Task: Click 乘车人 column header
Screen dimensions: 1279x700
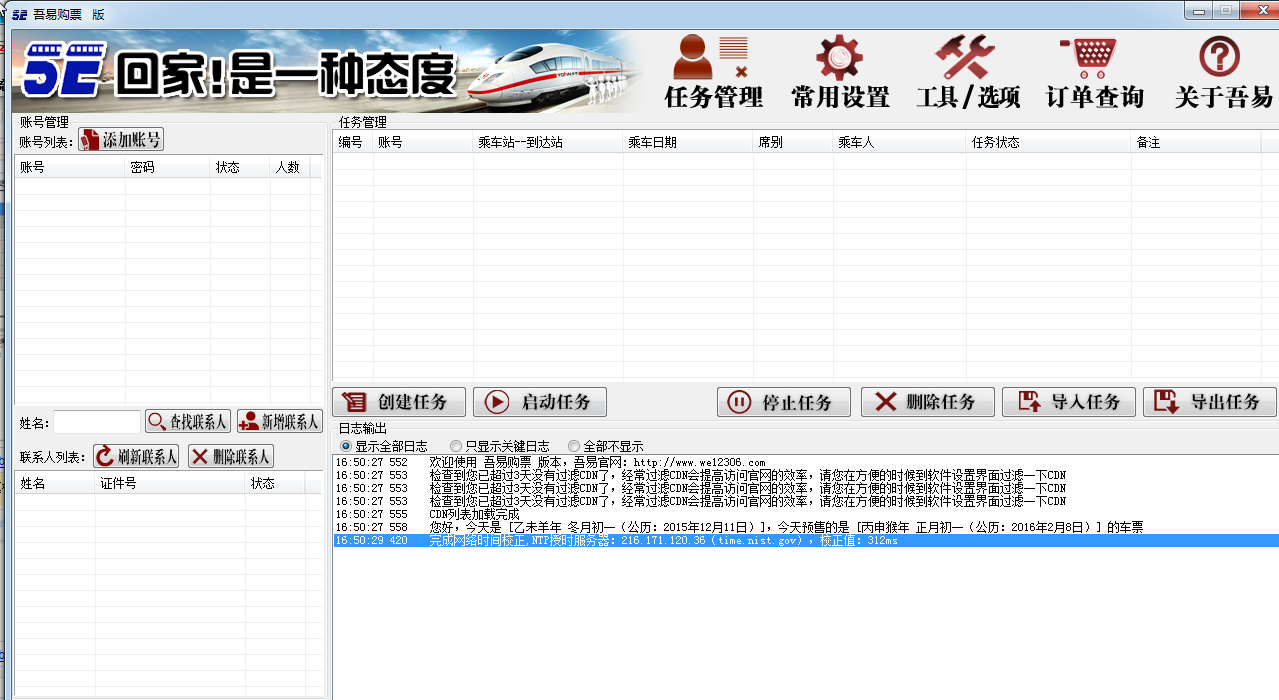Action: click(x=900, y=143)
